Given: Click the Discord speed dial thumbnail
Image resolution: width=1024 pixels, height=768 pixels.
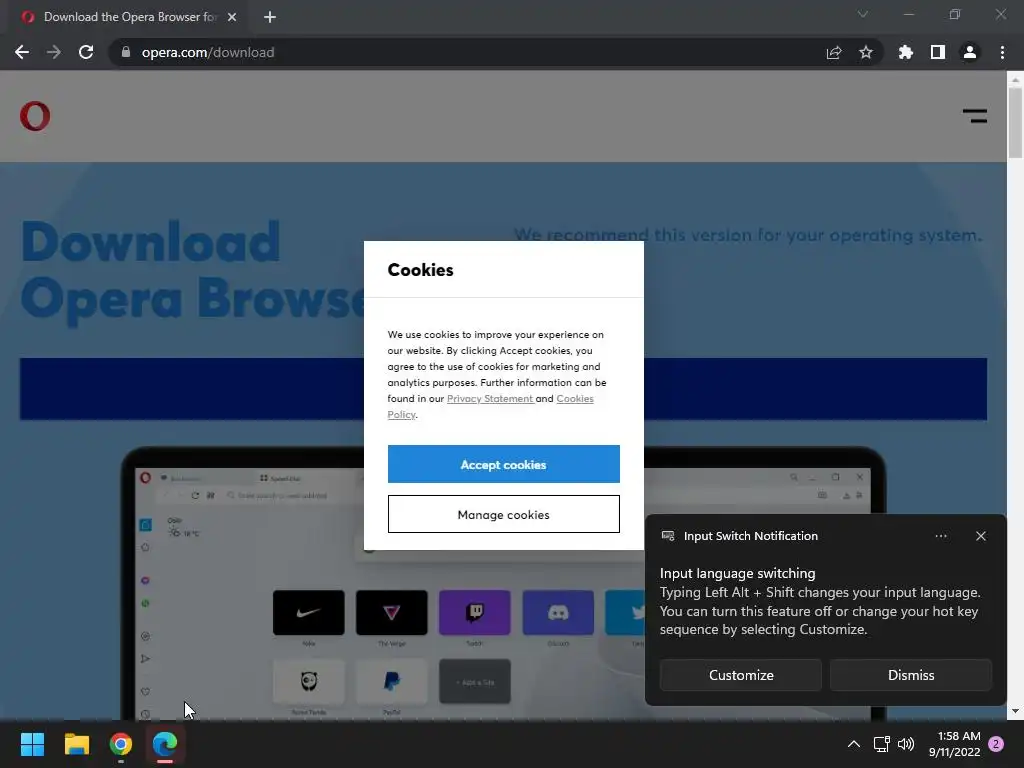Looking at the screenshot, I should click(558, 613).
